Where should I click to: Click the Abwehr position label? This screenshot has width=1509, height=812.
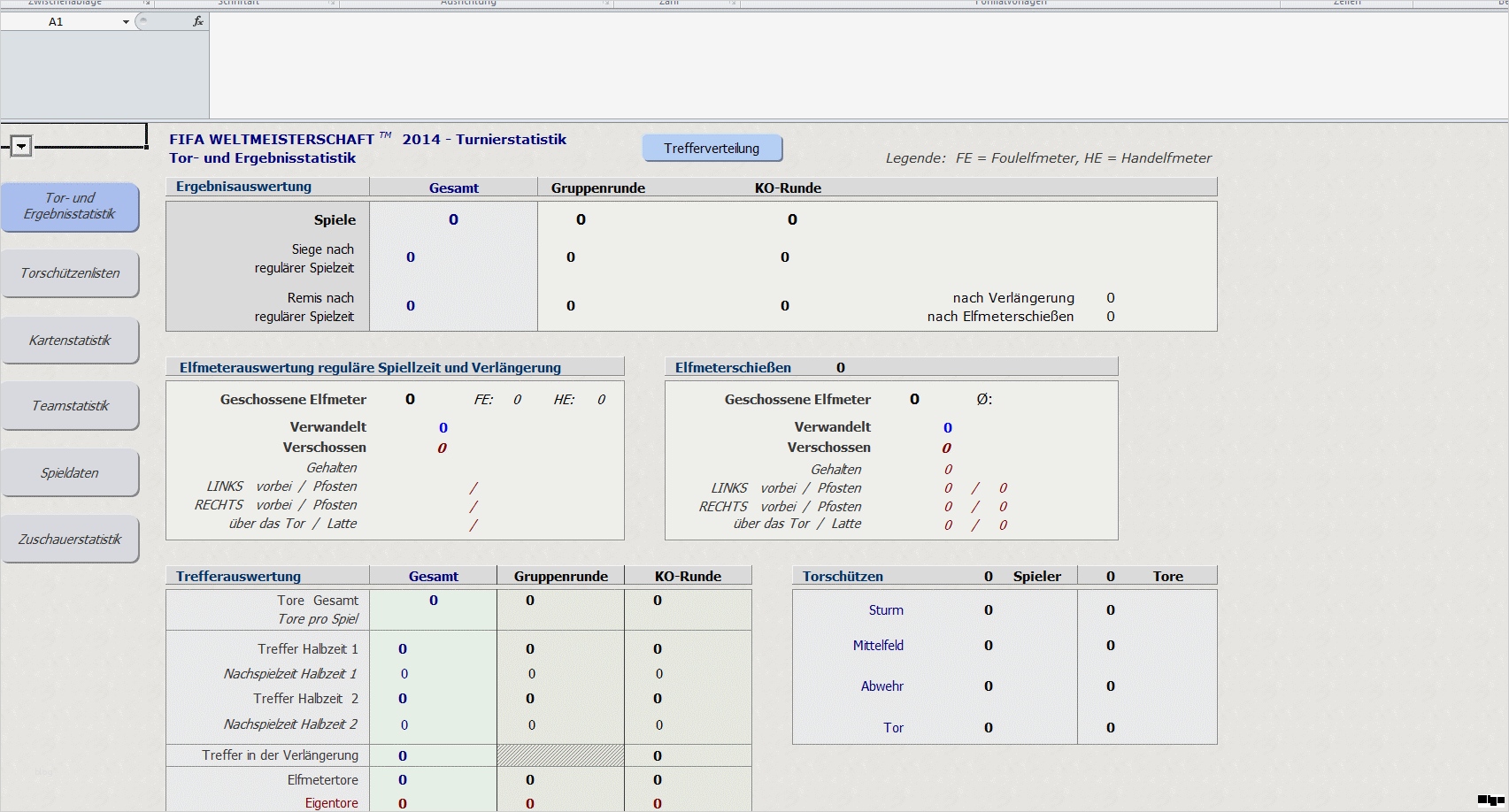click(x=882, y=686)
